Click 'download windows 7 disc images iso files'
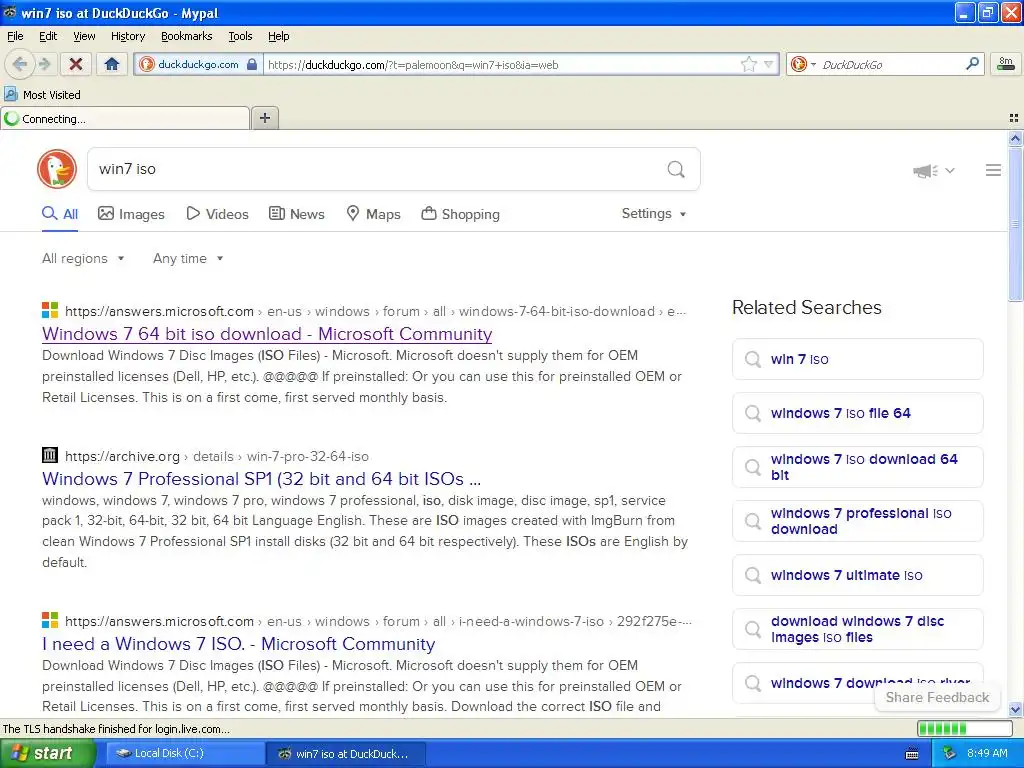This screenshot has height=768, width=1024. (857, 629)
